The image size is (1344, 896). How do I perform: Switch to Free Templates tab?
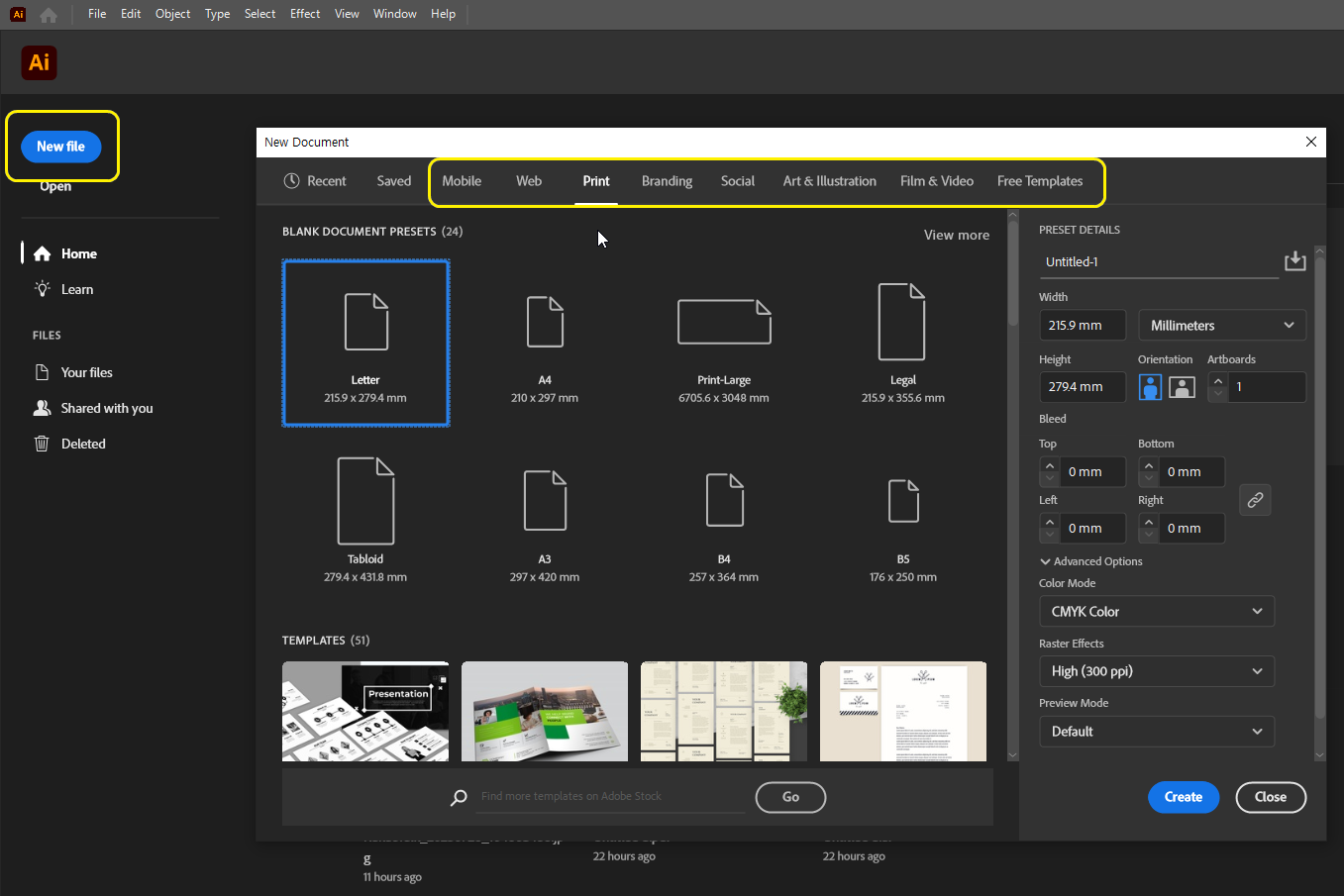[1040, 181]
